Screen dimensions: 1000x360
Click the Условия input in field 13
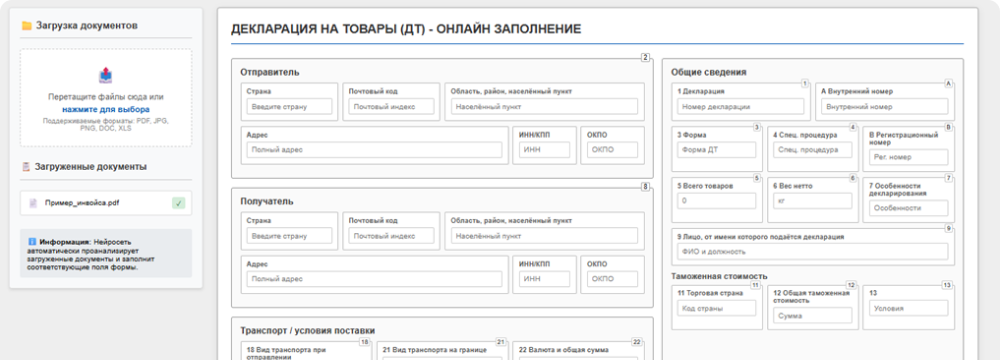908,308
